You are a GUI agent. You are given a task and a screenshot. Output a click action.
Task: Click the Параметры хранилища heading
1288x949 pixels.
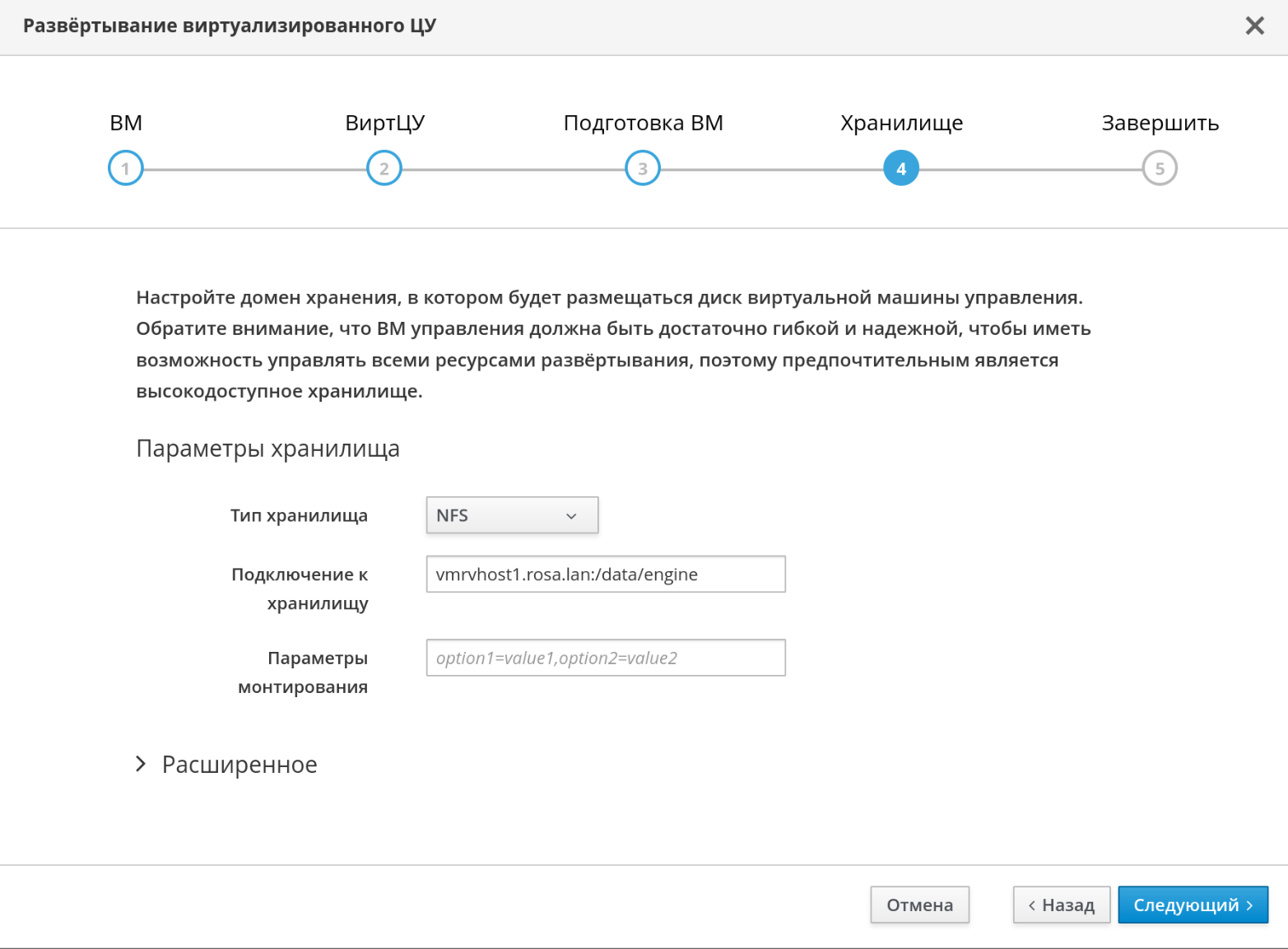(x=267, y=449)
